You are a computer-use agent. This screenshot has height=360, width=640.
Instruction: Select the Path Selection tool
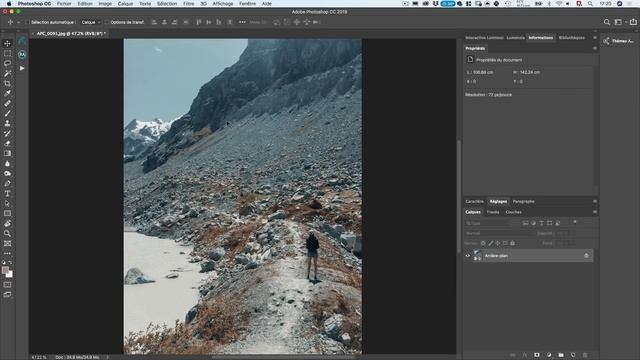7,203
